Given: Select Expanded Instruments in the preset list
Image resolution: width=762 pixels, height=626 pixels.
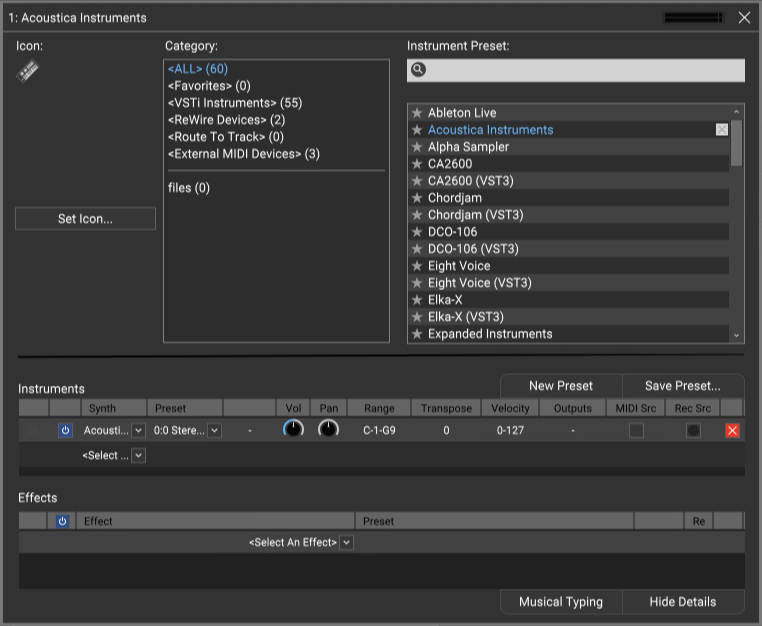Looking at the screenshot, I should click(x=569, y=334).
